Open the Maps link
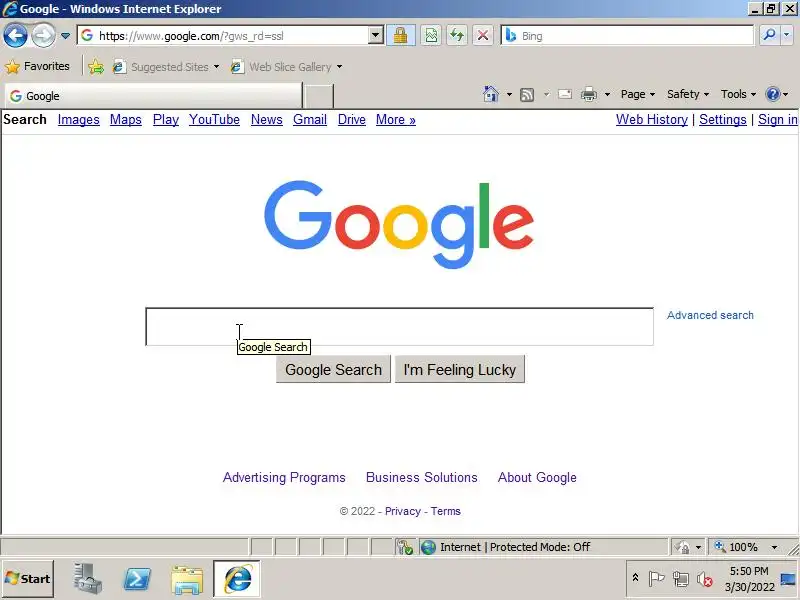 click(126, 119)
